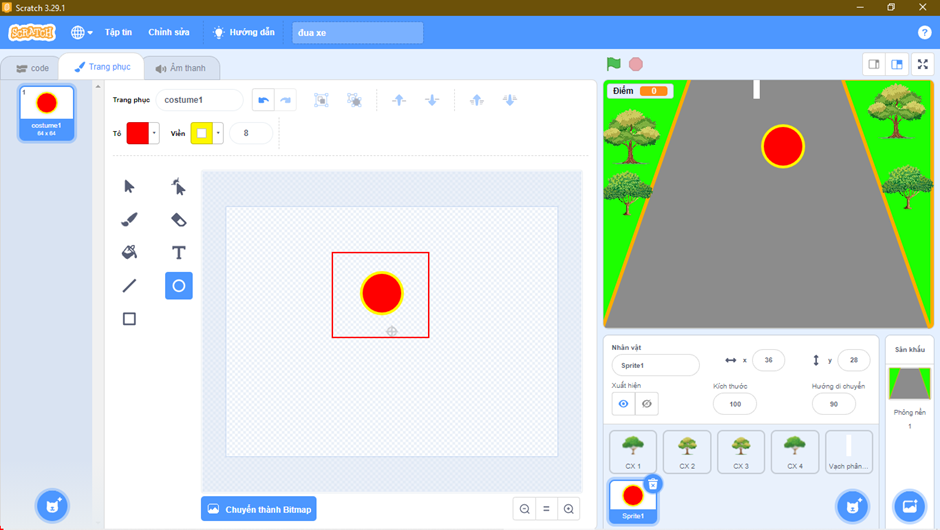940x530 pixels.
Task: Send shape to back
Action: click(510, 100)
